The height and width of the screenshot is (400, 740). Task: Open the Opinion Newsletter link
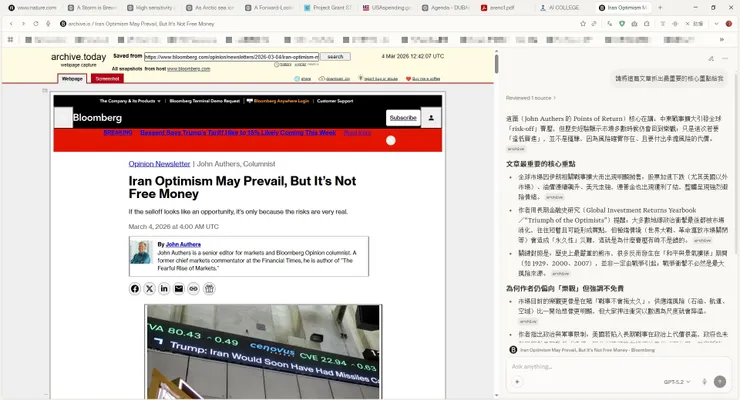160,164
